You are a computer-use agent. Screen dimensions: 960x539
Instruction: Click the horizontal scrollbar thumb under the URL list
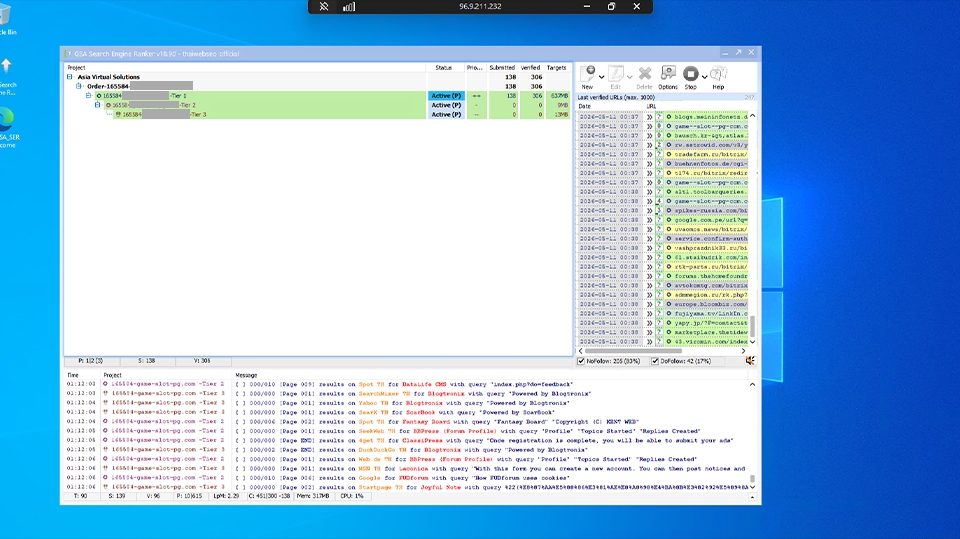[x=634, y=351]
